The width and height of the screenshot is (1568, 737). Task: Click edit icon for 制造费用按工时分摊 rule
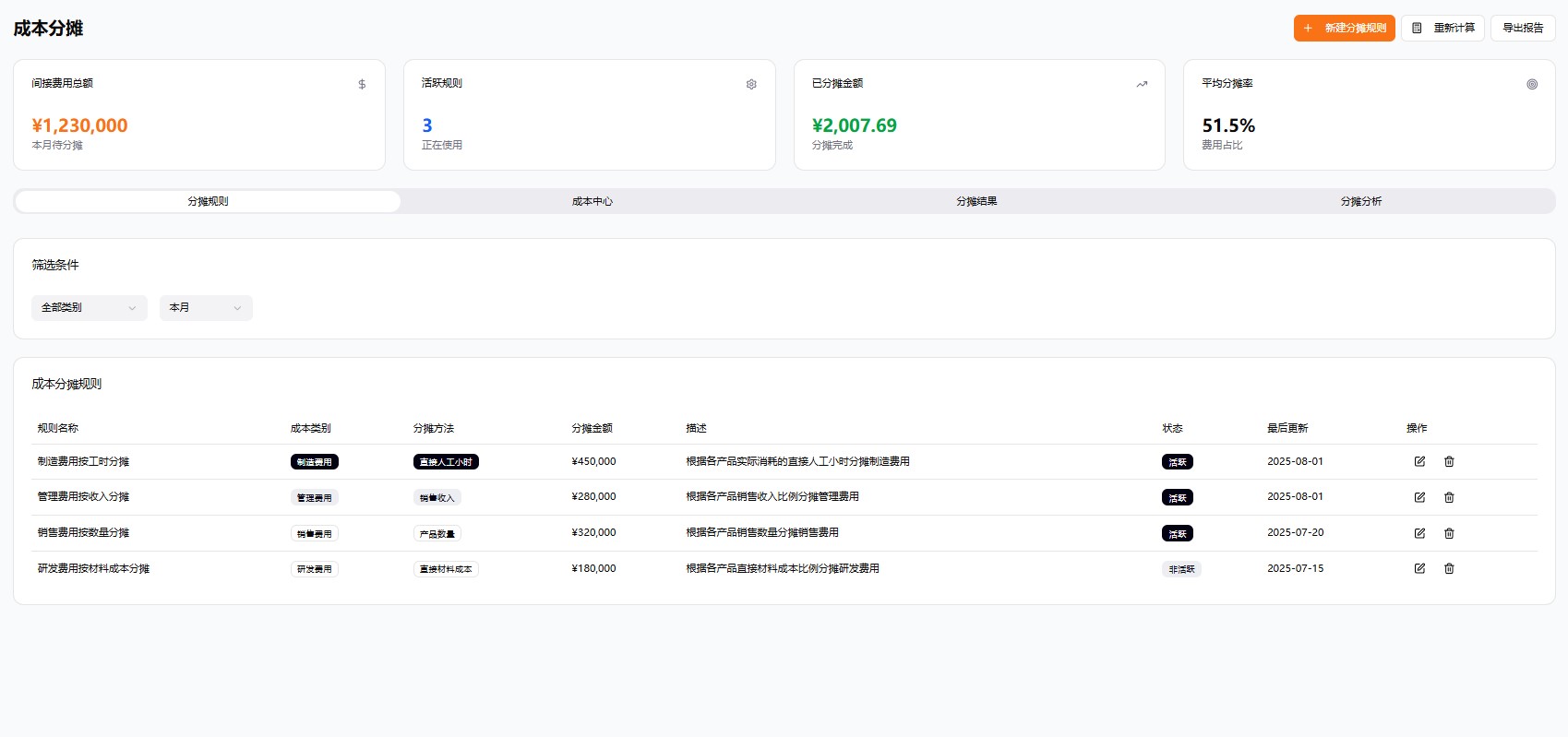pyautogui.click(x=1419, y=461)
